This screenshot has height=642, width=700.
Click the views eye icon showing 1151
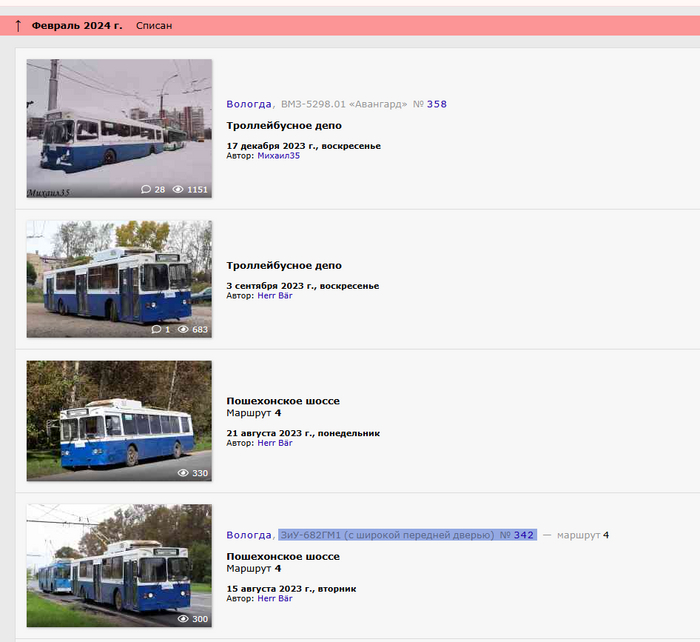tap(178, 189)
